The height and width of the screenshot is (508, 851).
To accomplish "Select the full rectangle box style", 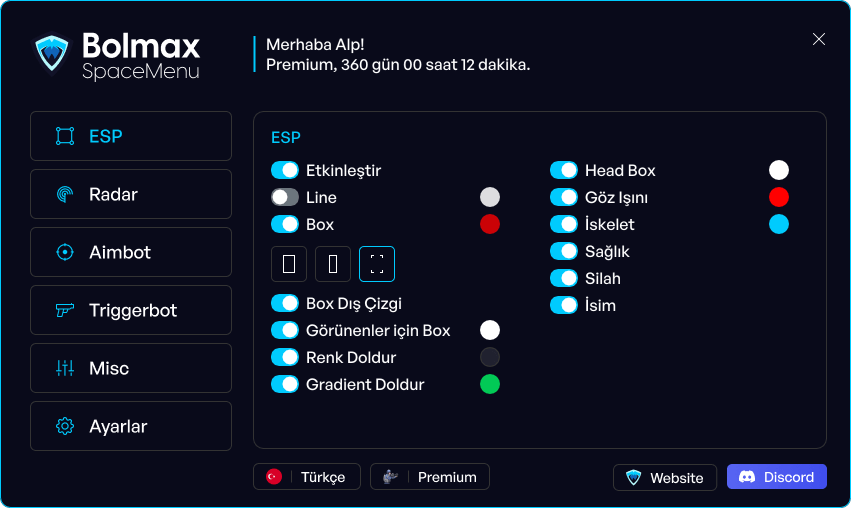I will tap(289, 264).
